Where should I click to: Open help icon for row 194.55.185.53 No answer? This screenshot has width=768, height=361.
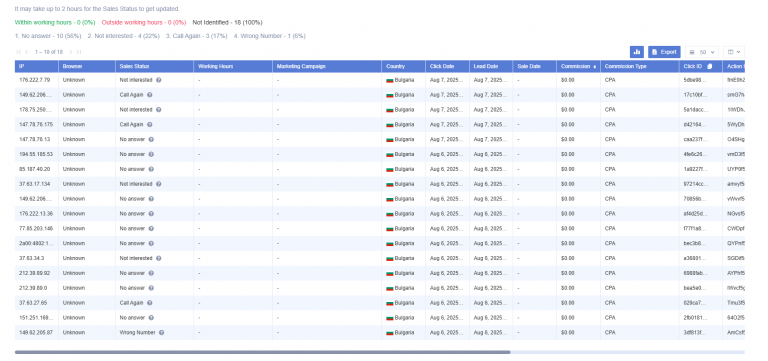pyautogui.click(x=151, y=154)
